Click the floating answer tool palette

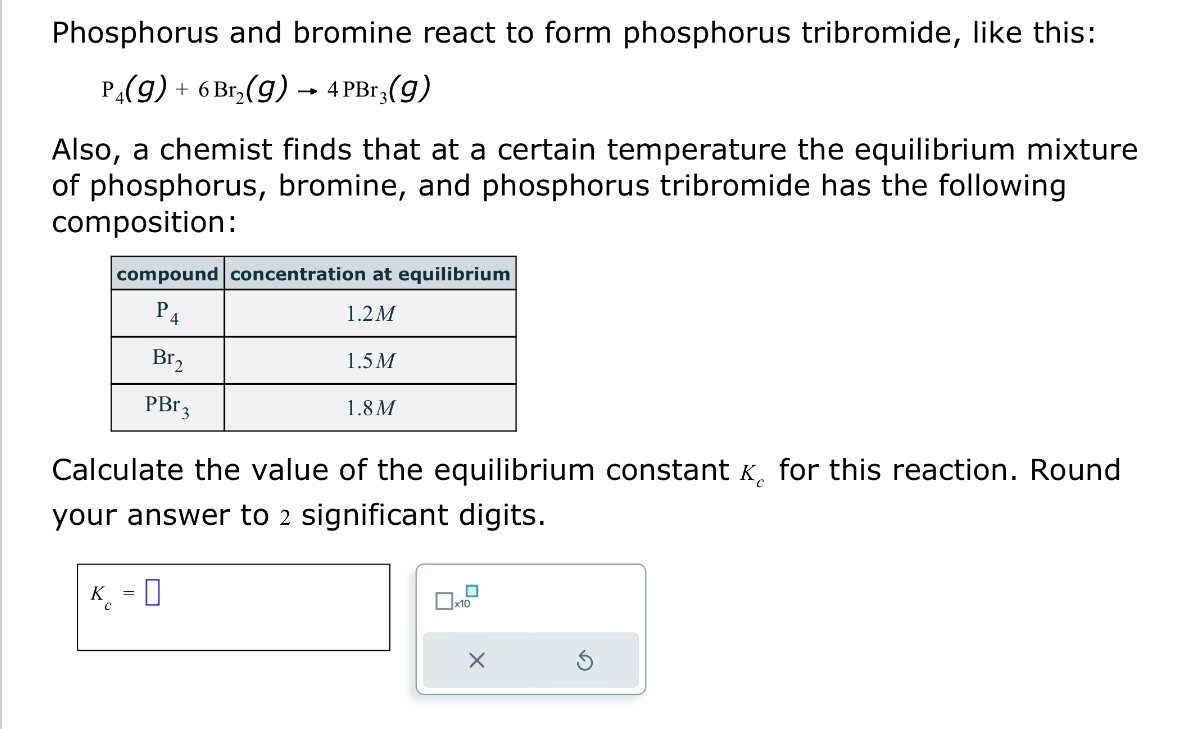tap(530, 628)
